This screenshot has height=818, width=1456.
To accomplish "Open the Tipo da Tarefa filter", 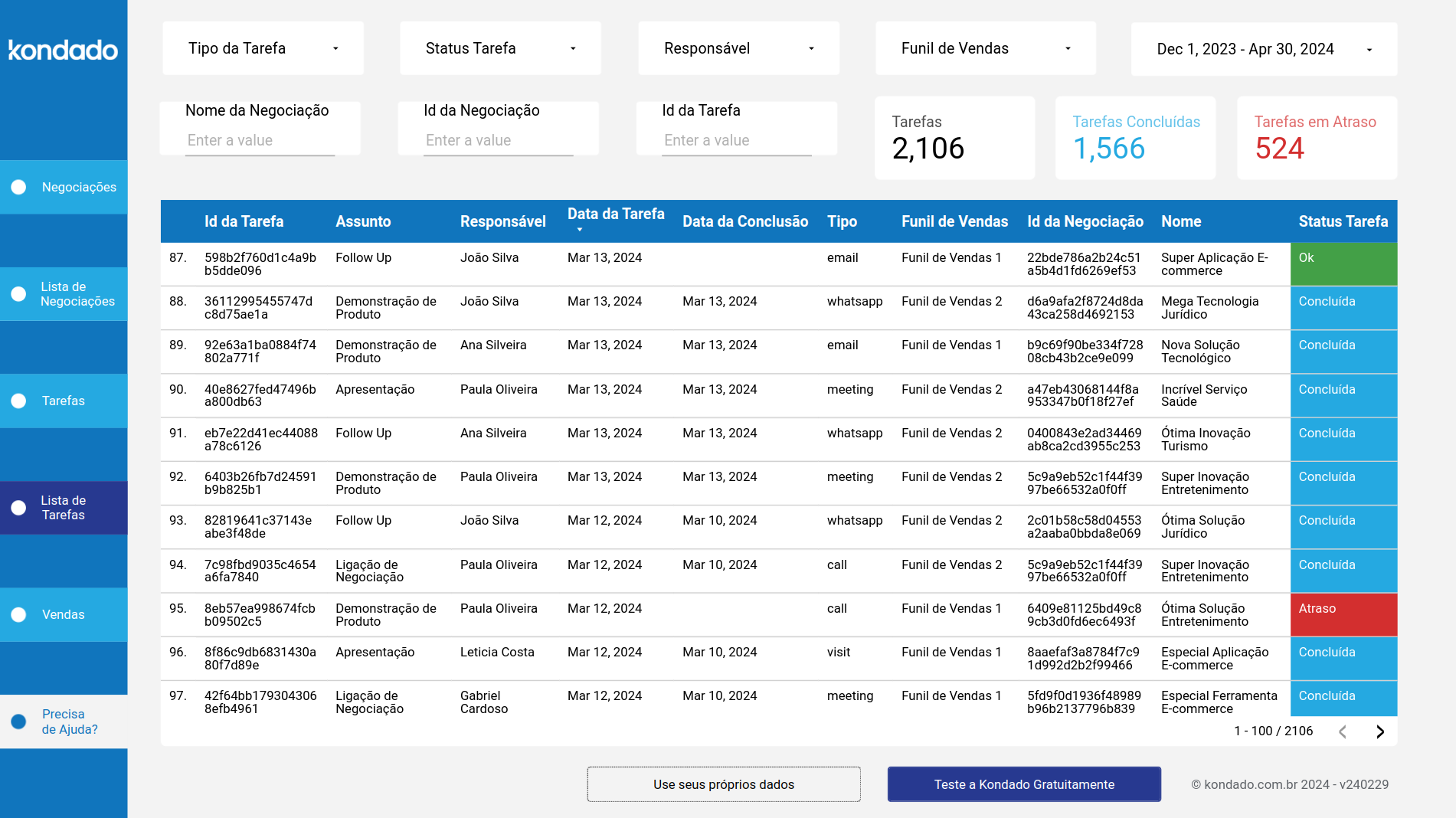I will (263, 47).
